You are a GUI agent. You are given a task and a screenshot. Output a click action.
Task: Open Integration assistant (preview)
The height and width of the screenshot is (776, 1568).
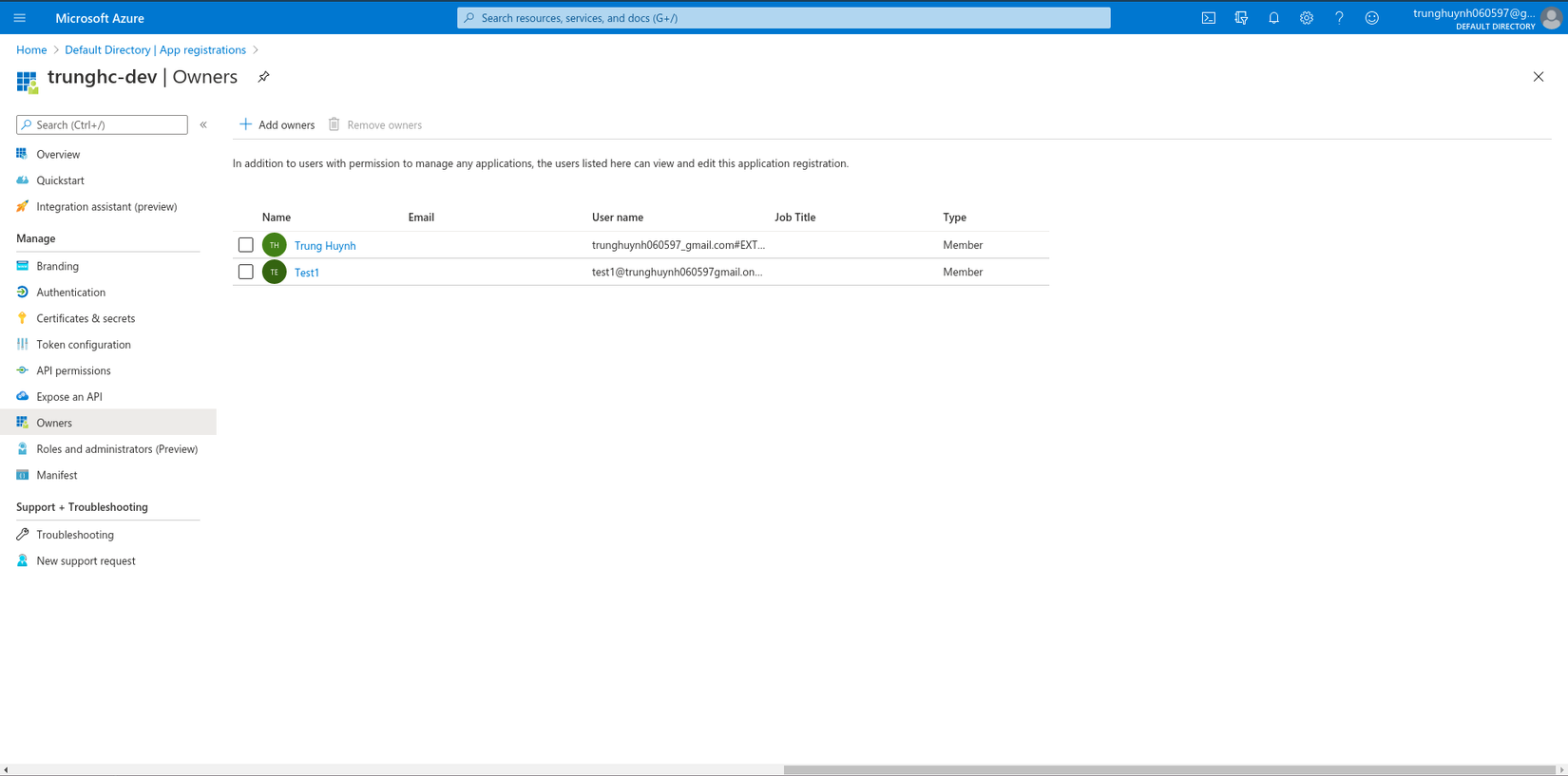pos(108,206)
